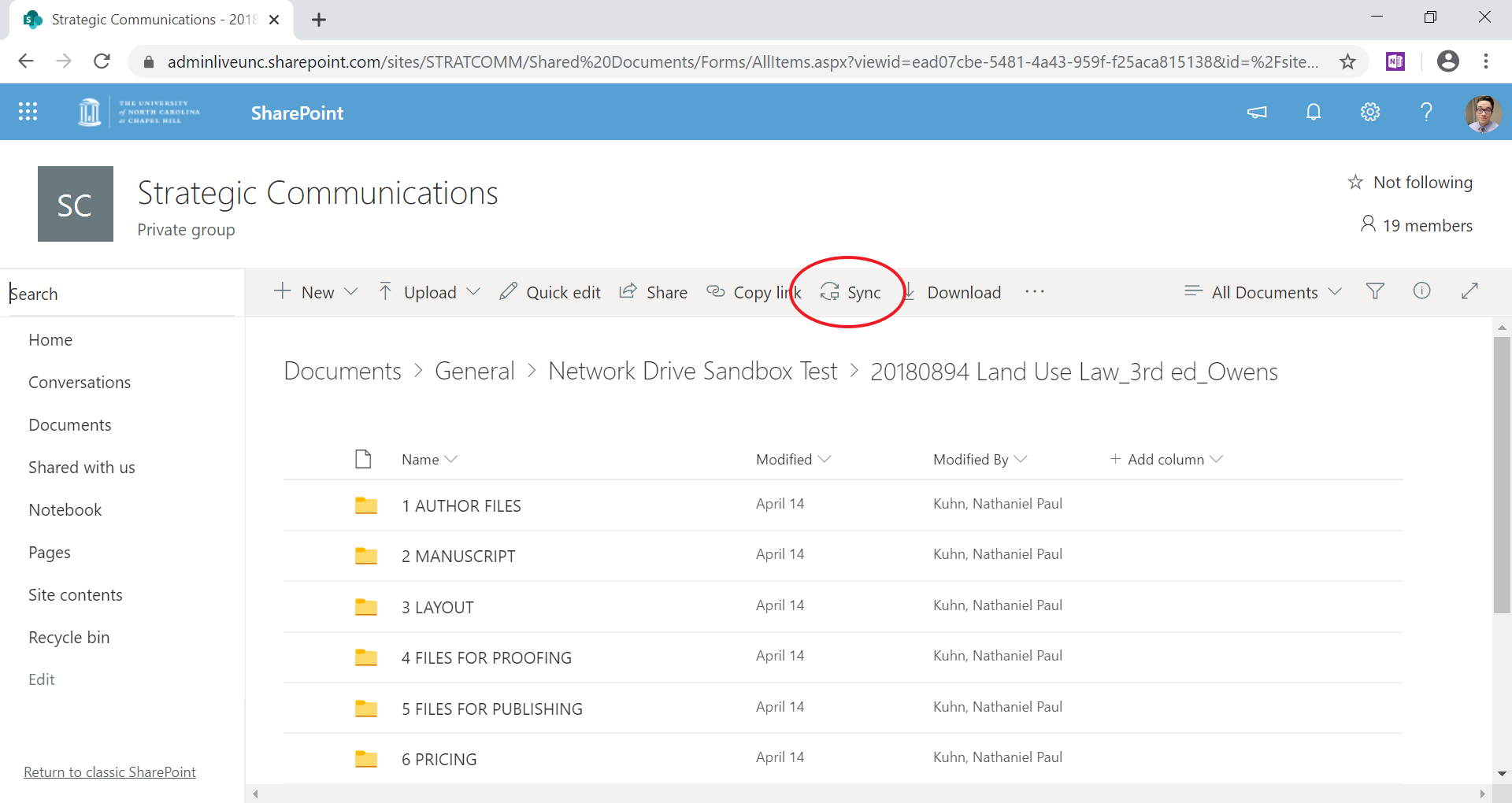Image resolution: width=1512 pixels, height=803 pixels.
Task: Click Return to classic SharePoint link
Action: pyautogui.click(x=109, y=772)
